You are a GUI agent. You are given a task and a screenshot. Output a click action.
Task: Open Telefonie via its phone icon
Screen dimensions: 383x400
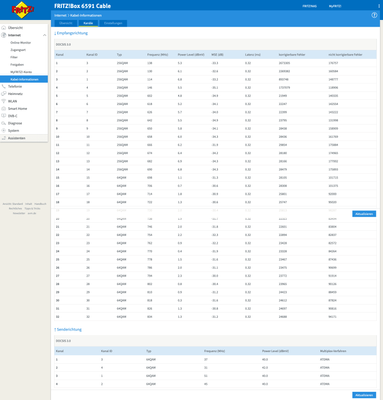click(4, 86)
